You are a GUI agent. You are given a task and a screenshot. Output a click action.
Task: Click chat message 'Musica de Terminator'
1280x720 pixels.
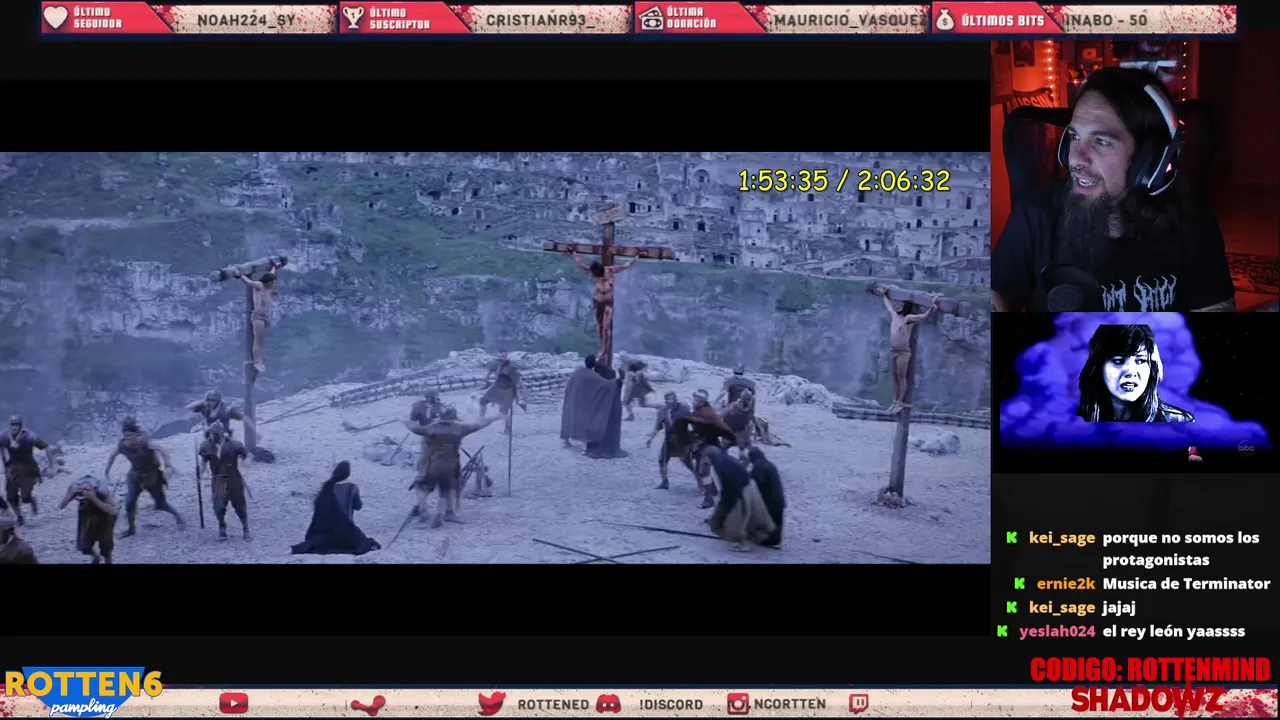click(1186, 584)
